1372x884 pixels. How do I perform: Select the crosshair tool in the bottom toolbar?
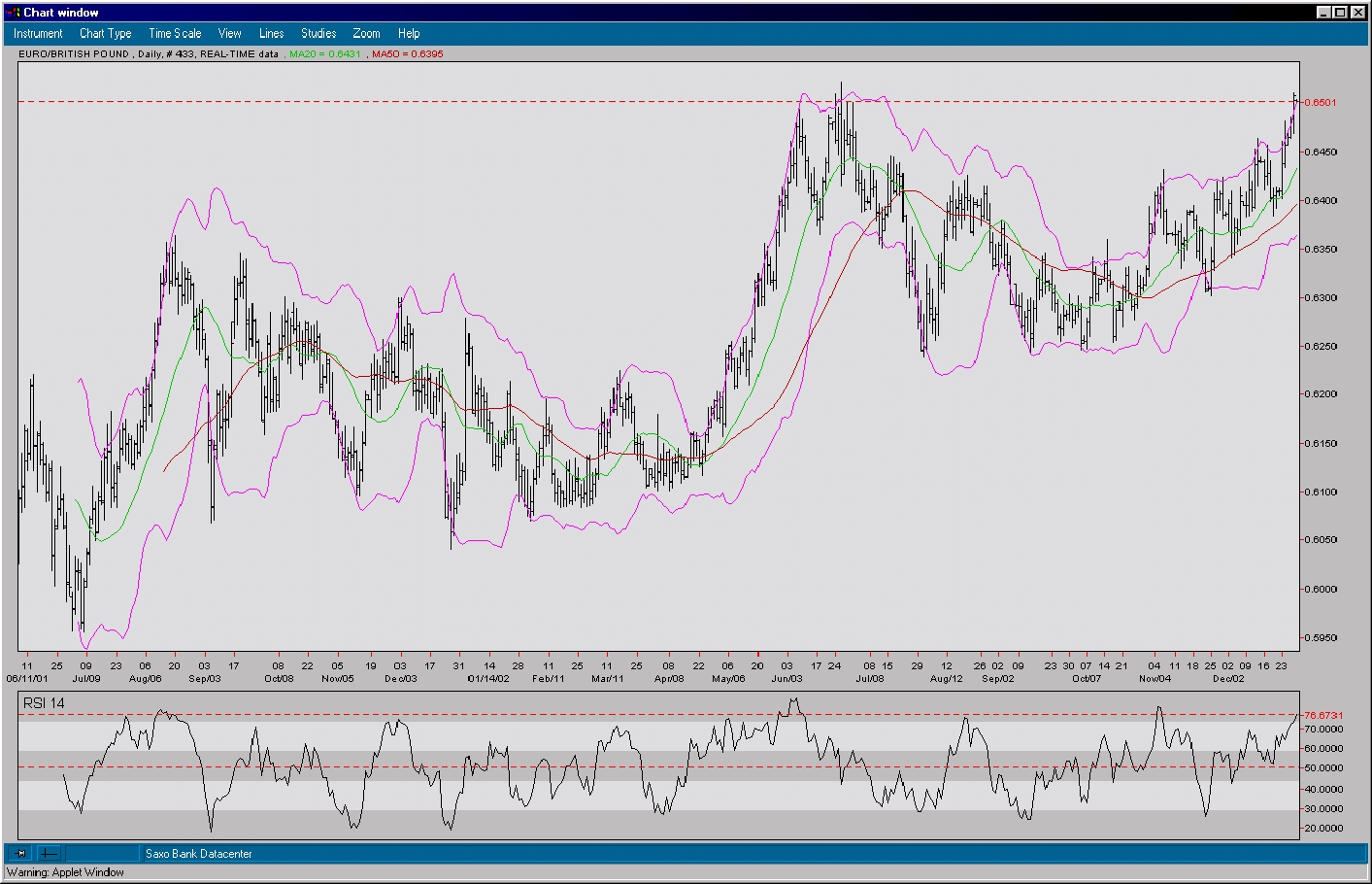coord(50,853)
